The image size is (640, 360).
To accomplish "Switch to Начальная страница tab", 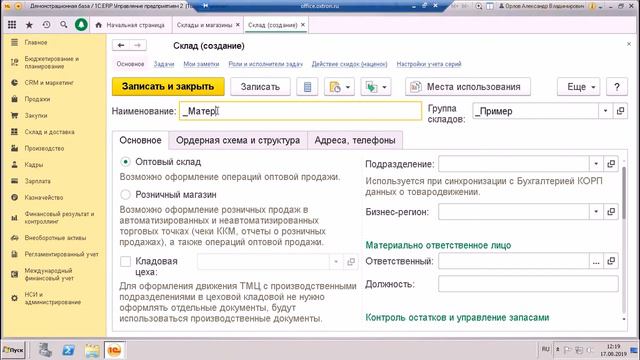I will tap(131, 25).
